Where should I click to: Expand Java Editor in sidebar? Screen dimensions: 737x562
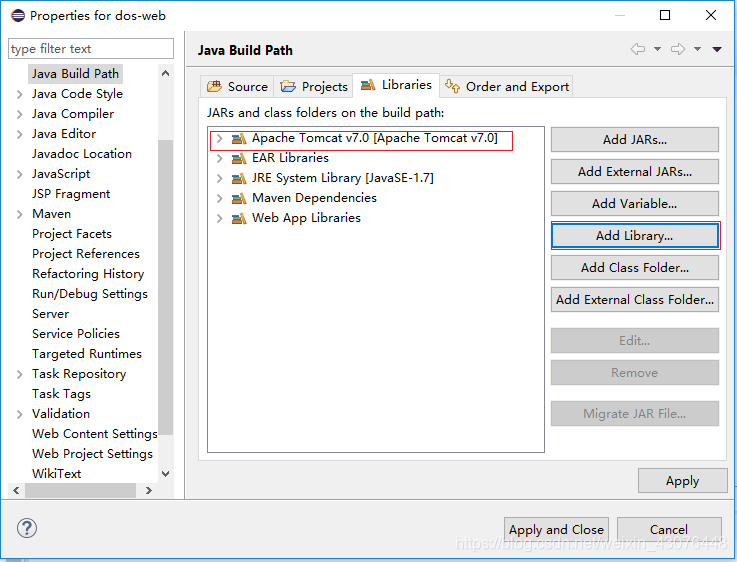tap(19, 134)
